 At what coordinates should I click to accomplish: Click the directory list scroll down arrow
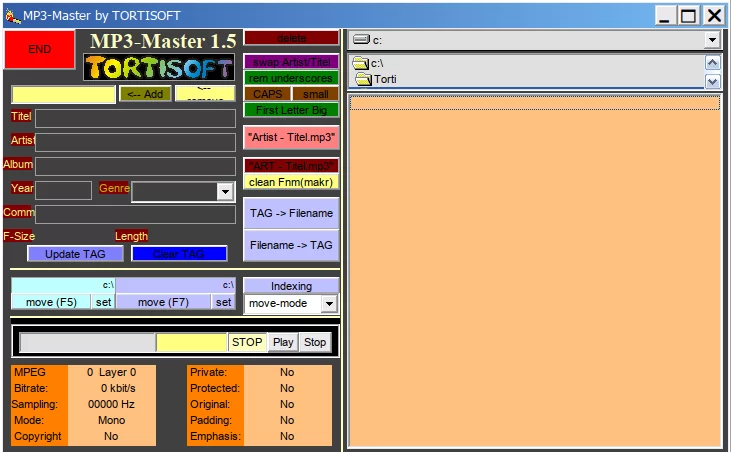click(x=712, y=82)
